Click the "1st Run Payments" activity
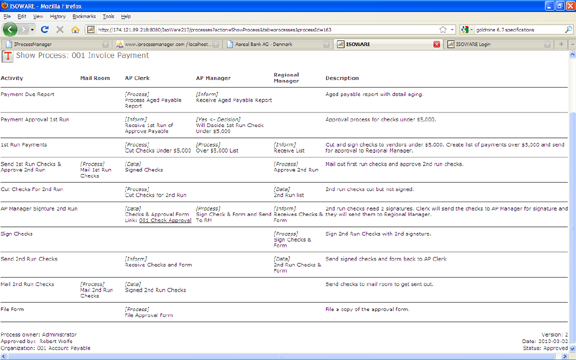The image size is (576, 360). pyautogui.click(x=24, y=145)
